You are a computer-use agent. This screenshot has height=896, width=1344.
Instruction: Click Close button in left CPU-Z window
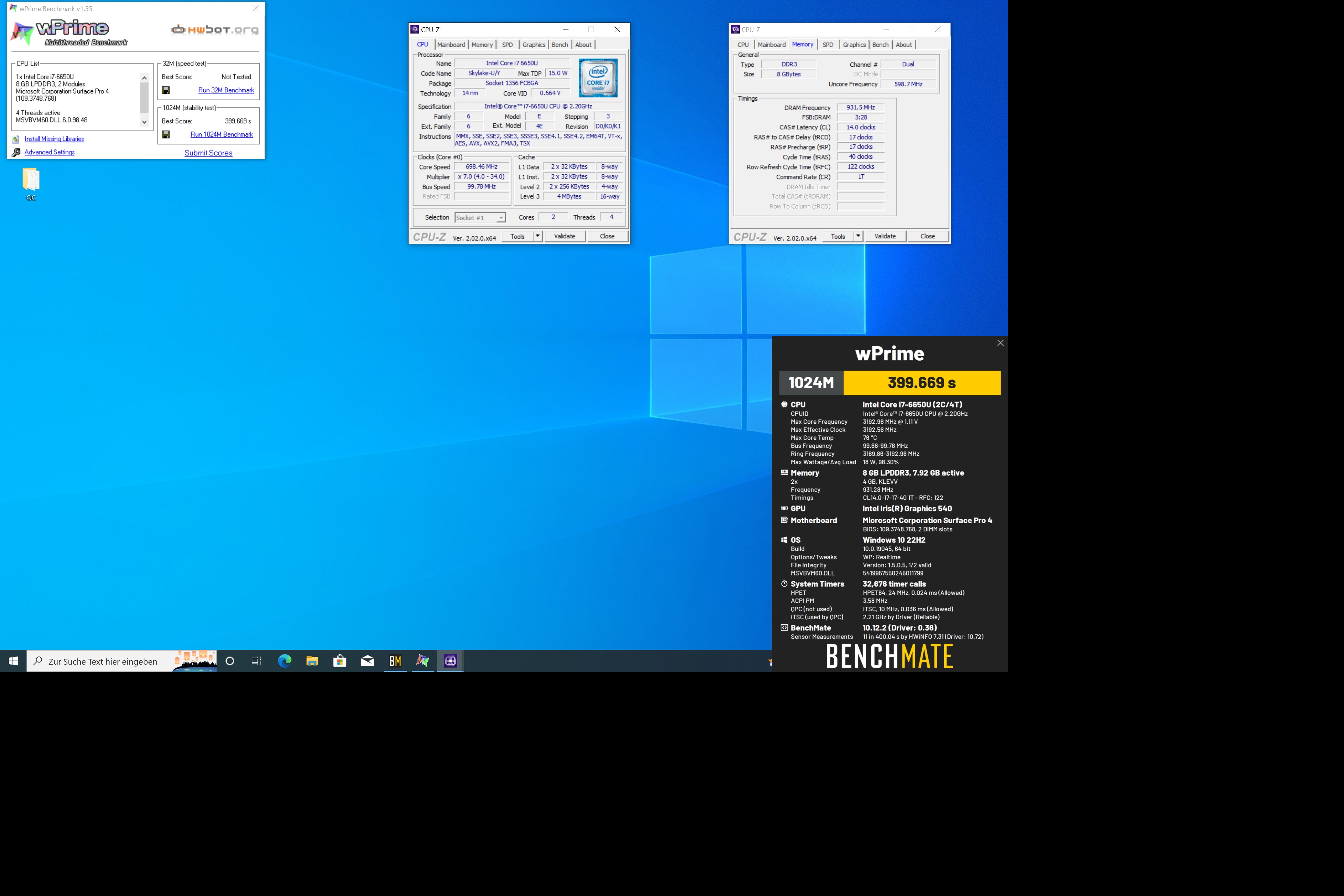pyautogui.click(x=608, y=236)
